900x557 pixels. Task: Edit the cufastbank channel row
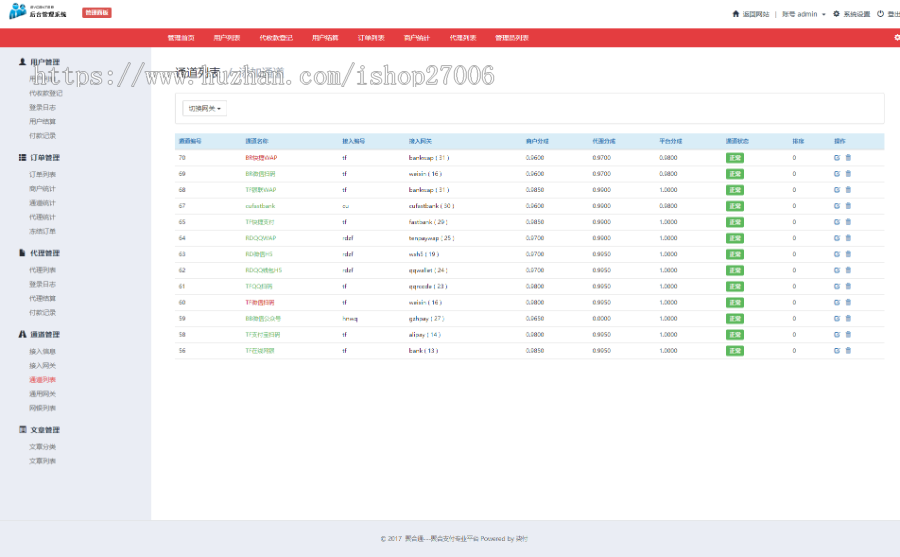837,206
